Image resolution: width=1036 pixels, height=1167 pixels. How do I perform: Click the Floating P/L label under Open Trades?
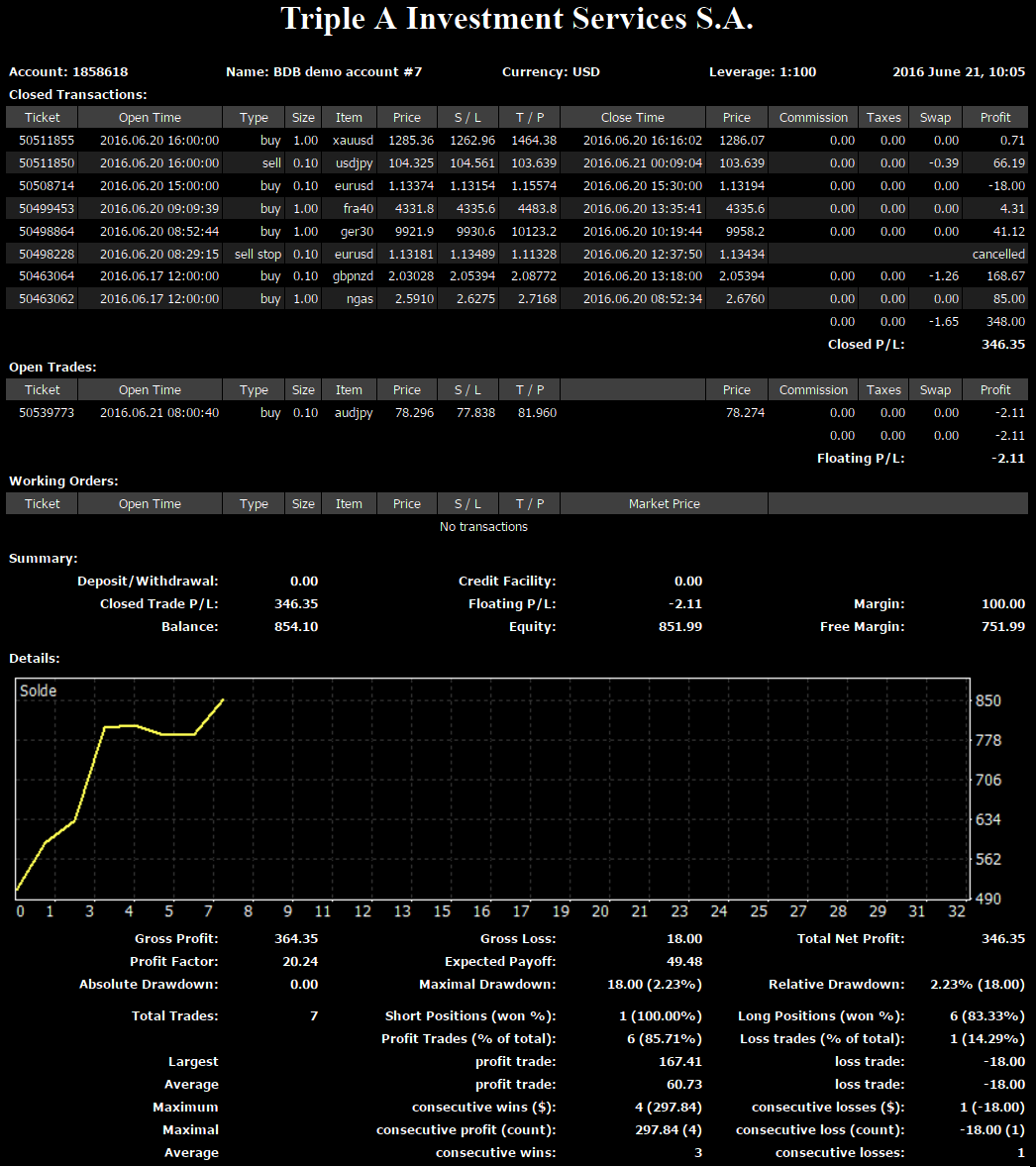click(861, 458)
